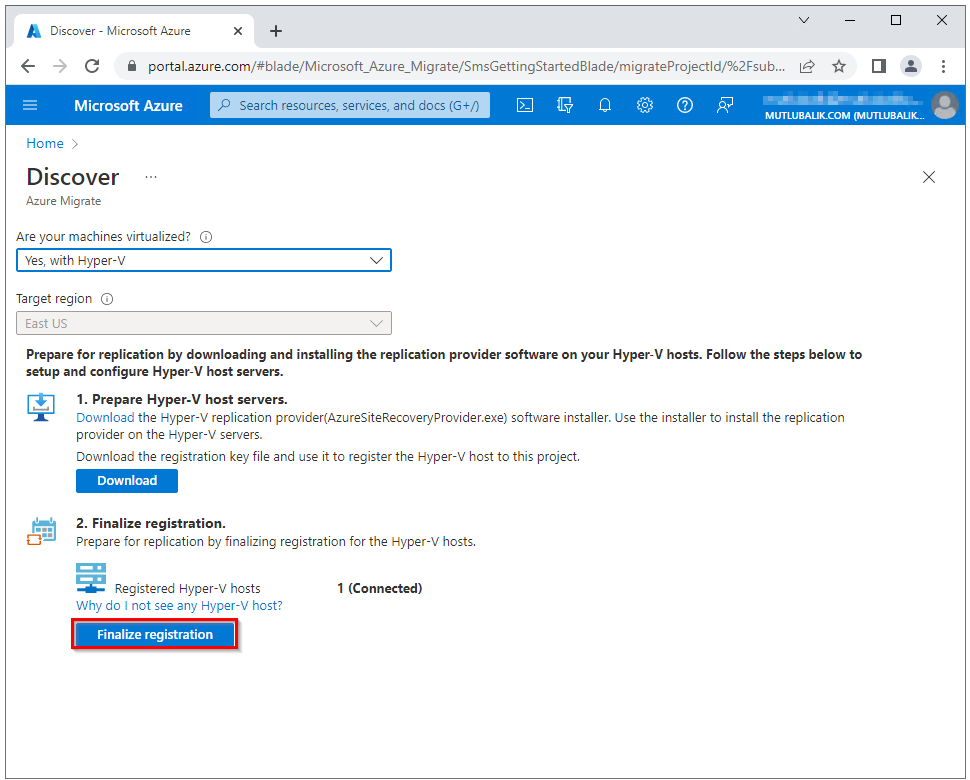970x780 pixels.
Task: Open the tab search chevron in title bar
Action: (804, 20)
